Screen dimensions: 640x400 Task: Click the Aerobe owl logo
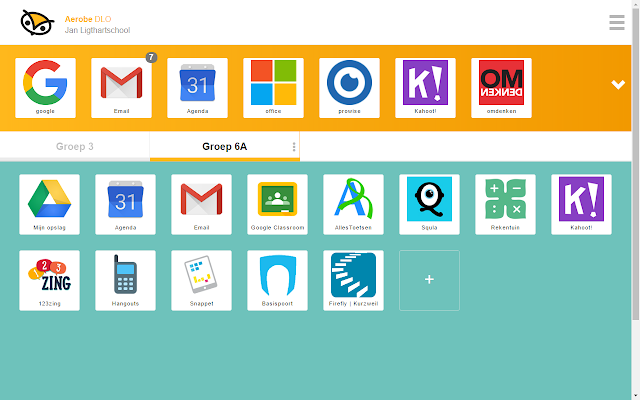pos(37,23)
